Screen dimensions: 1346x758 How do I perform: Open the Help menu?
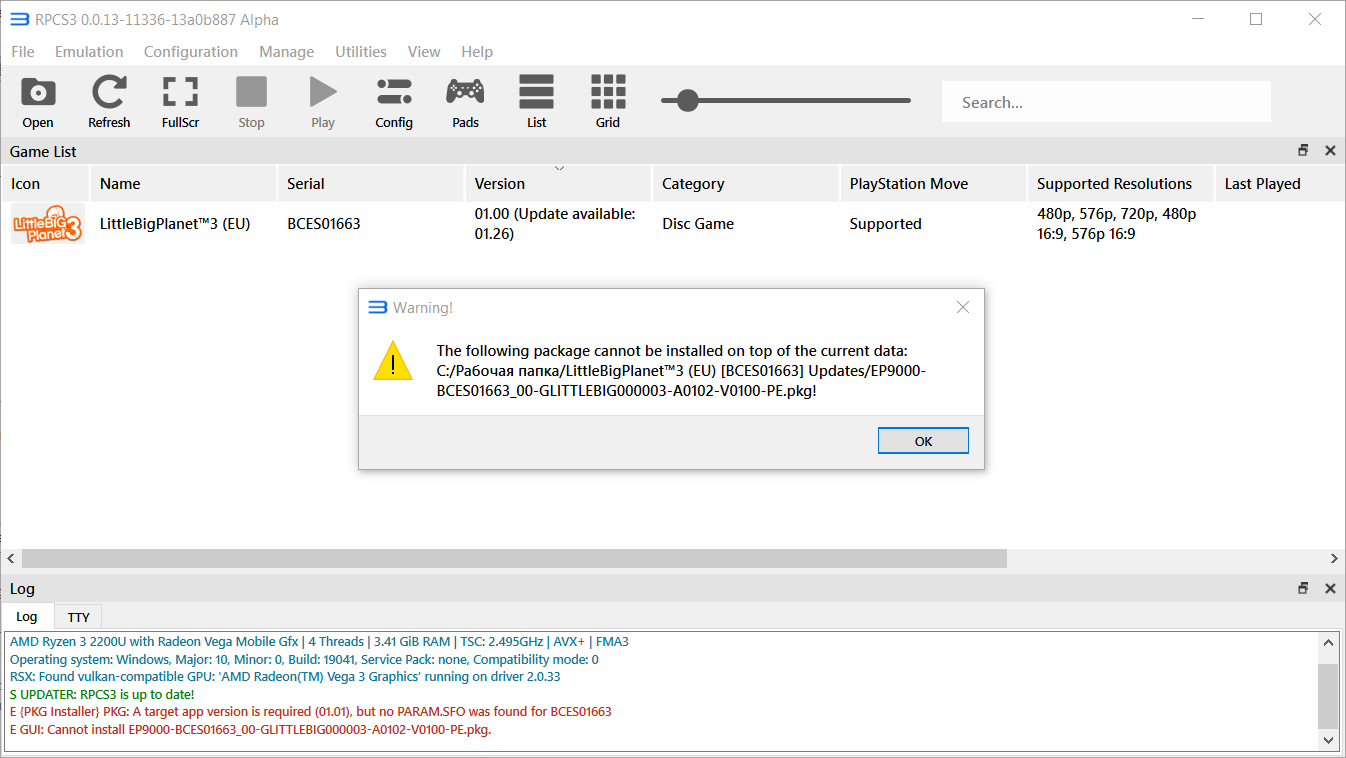477,52
